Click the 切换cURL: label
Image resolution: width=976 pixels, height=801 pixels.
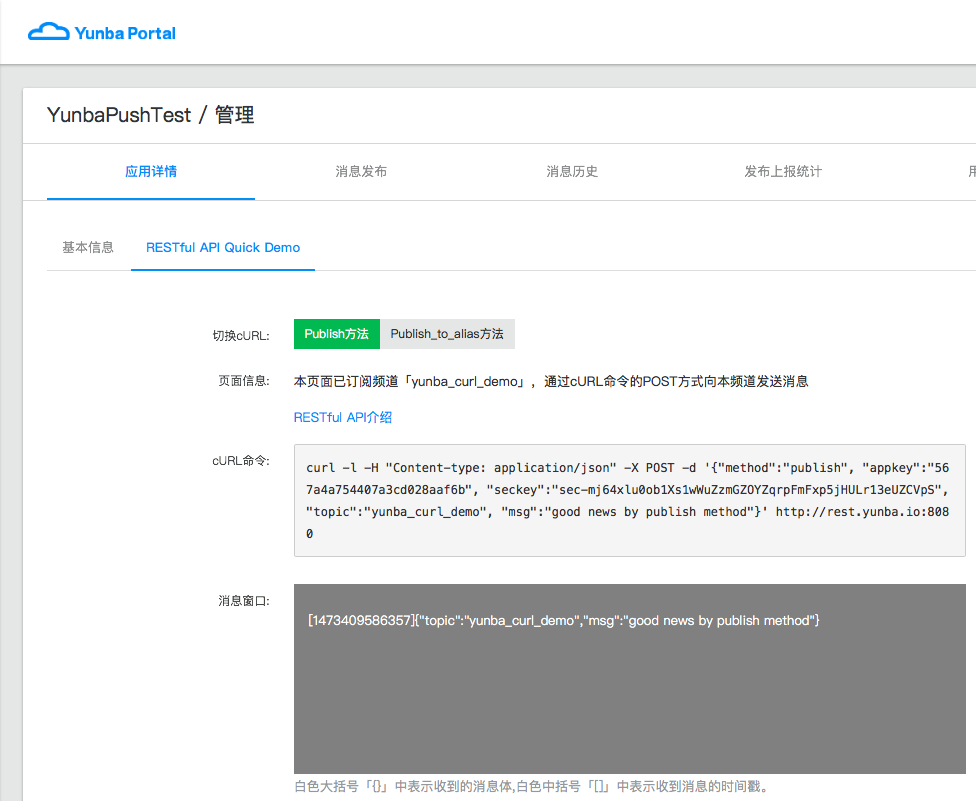click(x=241, y=336)
